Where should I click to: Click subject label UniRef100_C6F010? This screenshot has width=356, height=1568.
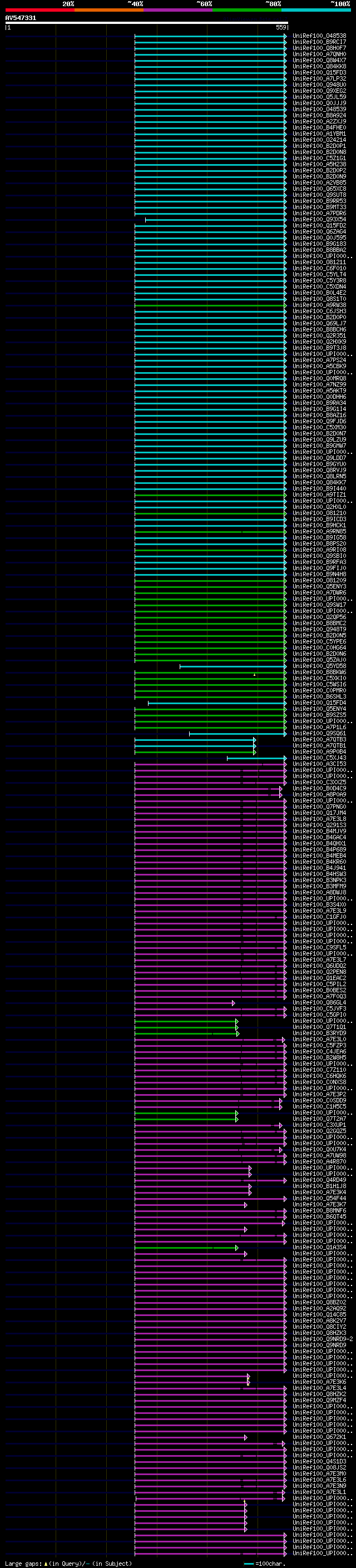tap(319, 268)
